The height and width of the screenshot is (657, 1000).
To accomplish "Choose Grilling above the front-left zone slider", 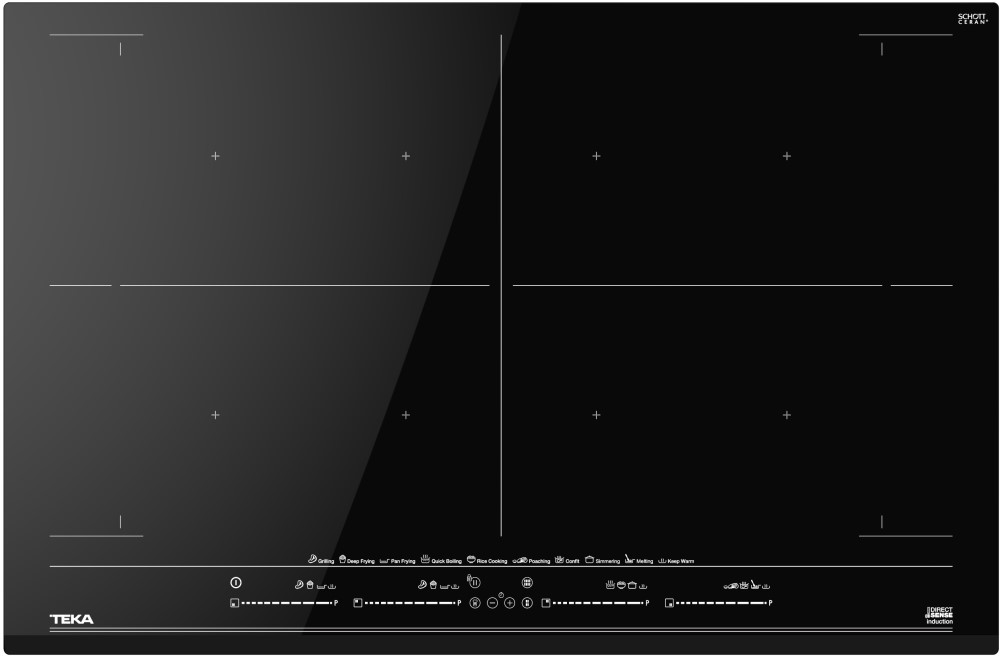I will tap(298, 584).
